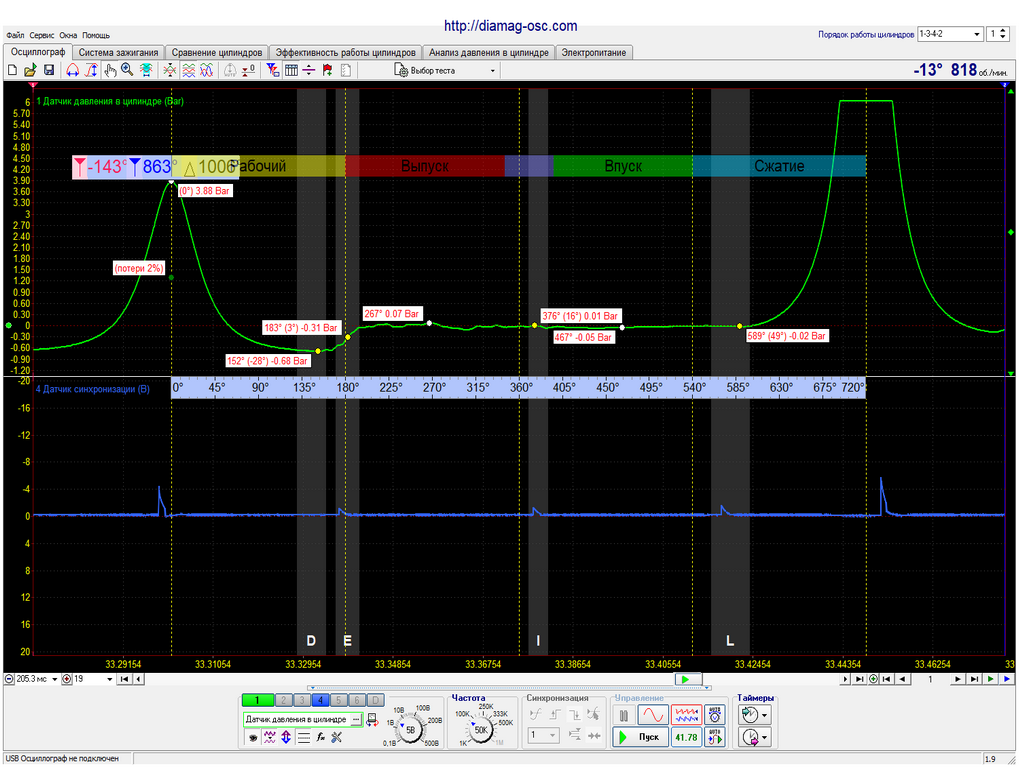Open the Сервис menu

(42, 35)
